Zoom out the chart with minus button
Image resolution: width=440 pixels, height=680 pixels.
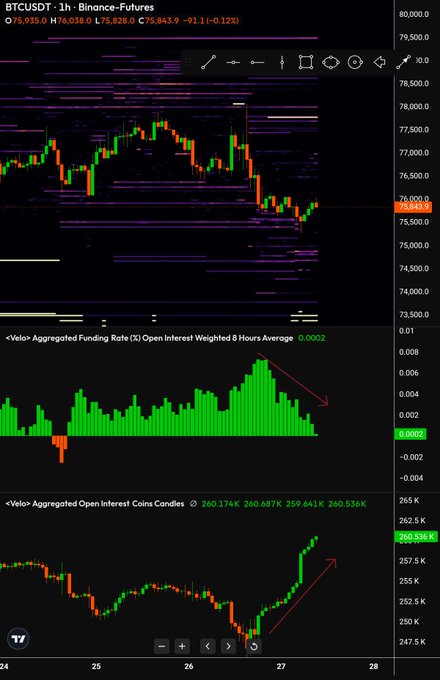[x=162, y=646]
